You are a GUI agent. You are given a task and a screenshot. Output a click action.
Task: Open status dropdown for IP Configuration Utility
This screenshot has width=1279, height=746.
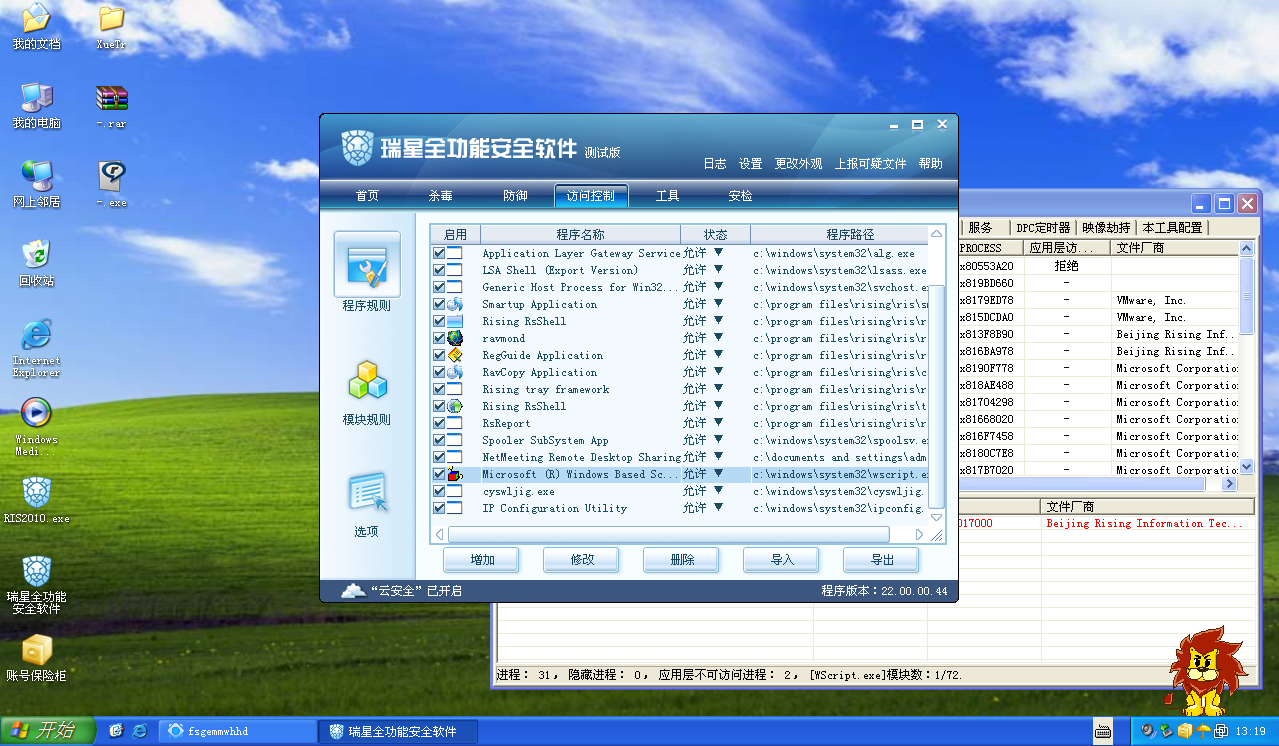[x=718, y=508]
